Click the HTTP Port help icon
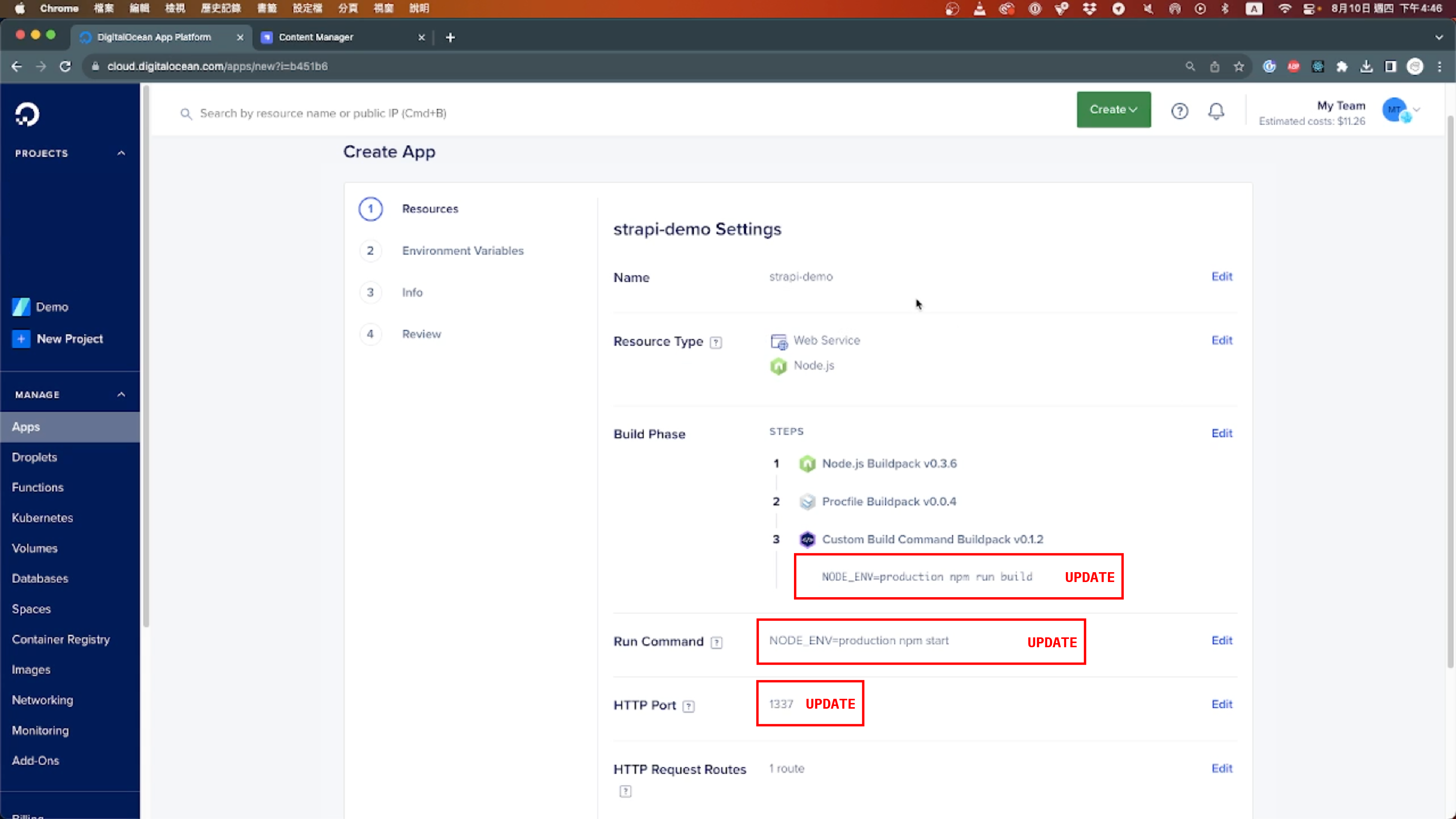This screenshot has width=1456, height=819. tap(689, 706)
